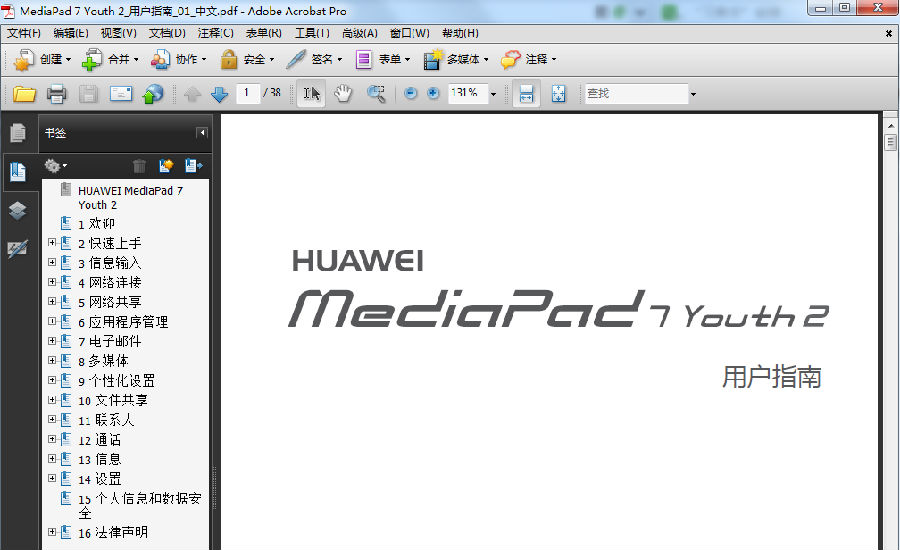
Task: Delete the selected bookmark with trash icon
Action: click(x=139, y=166)
